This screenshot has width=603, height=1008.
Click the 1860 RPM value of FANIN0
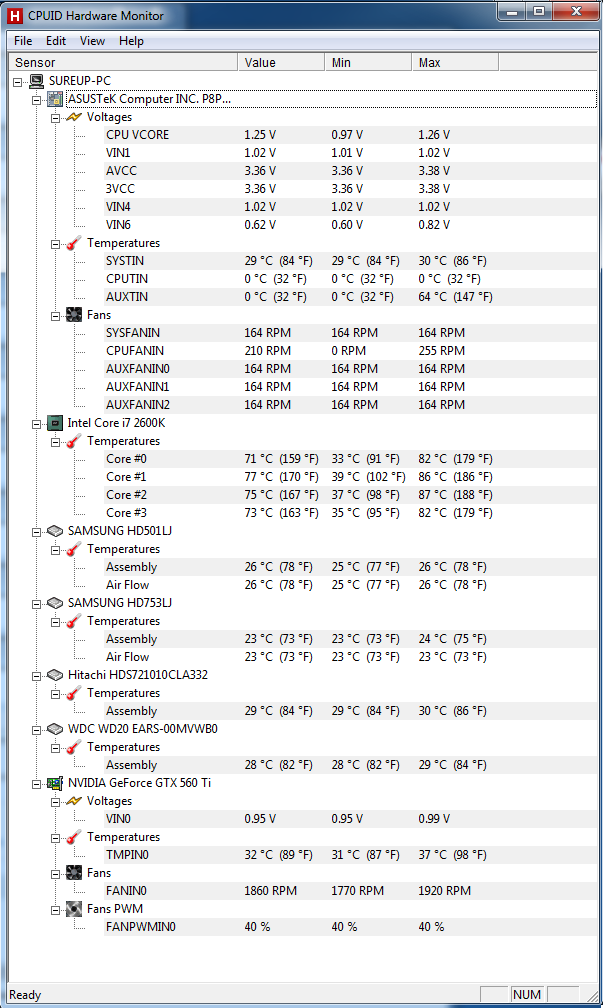point(271,891)
